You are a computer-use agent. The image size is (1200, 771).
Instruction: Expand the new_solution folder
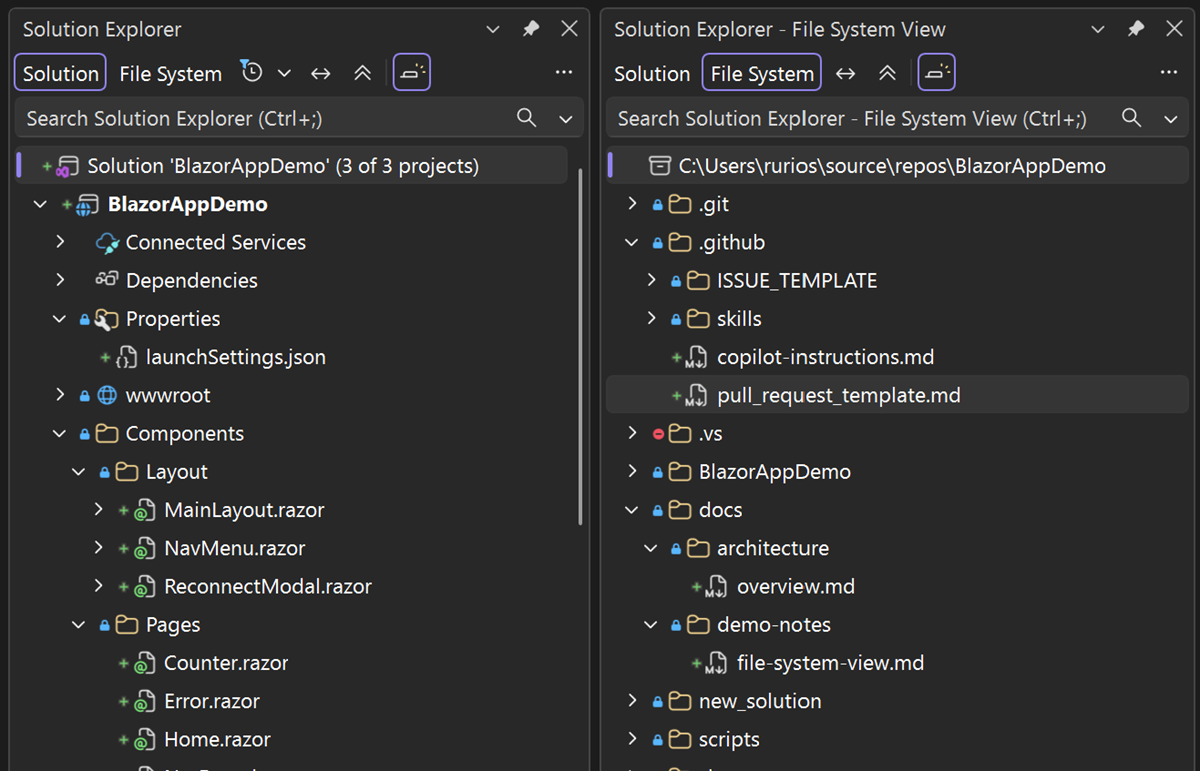pos(631,701)
